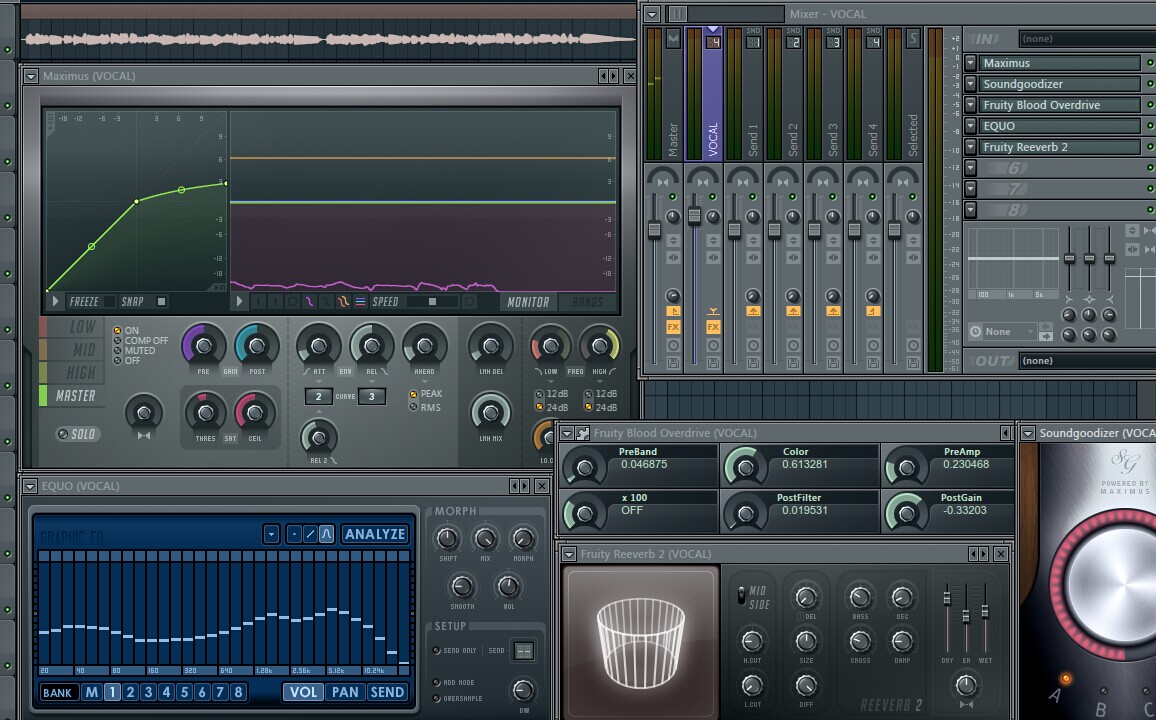Click the magenta curve icon in Maximus toolbar
Viewport: 1156px width, 720px height.
click(x=310, y=301)
